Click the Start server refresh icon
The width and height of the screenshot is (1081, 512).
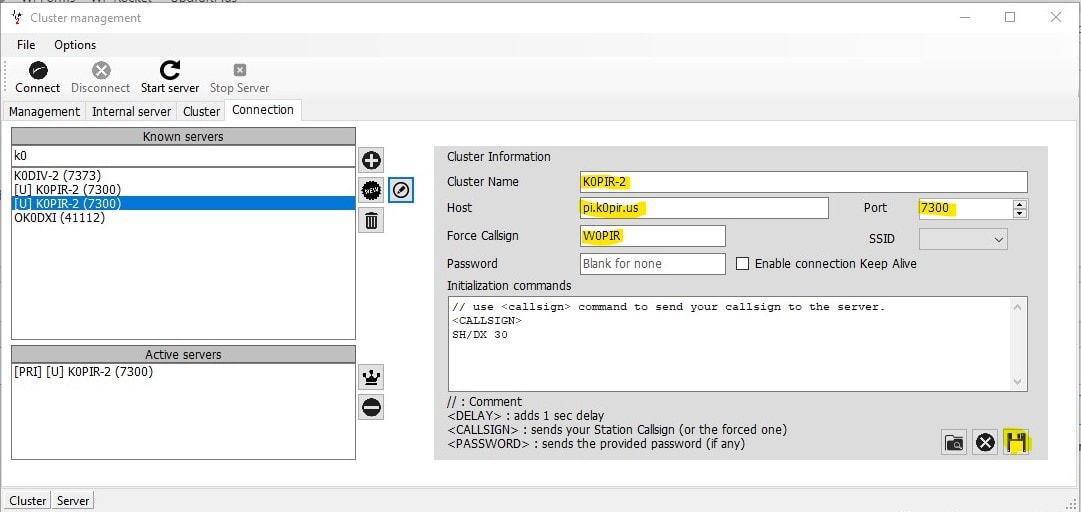[x=170, y=71]
